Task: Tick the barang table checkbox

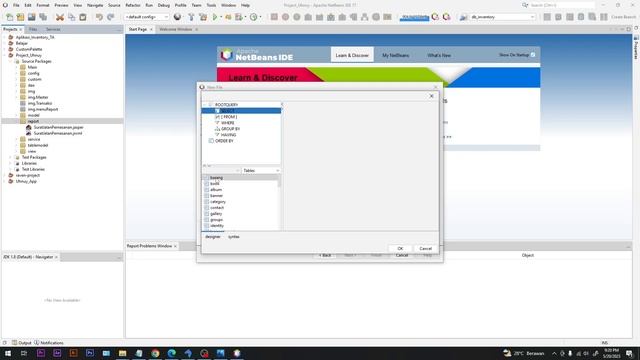Action: tap(207, 178)
